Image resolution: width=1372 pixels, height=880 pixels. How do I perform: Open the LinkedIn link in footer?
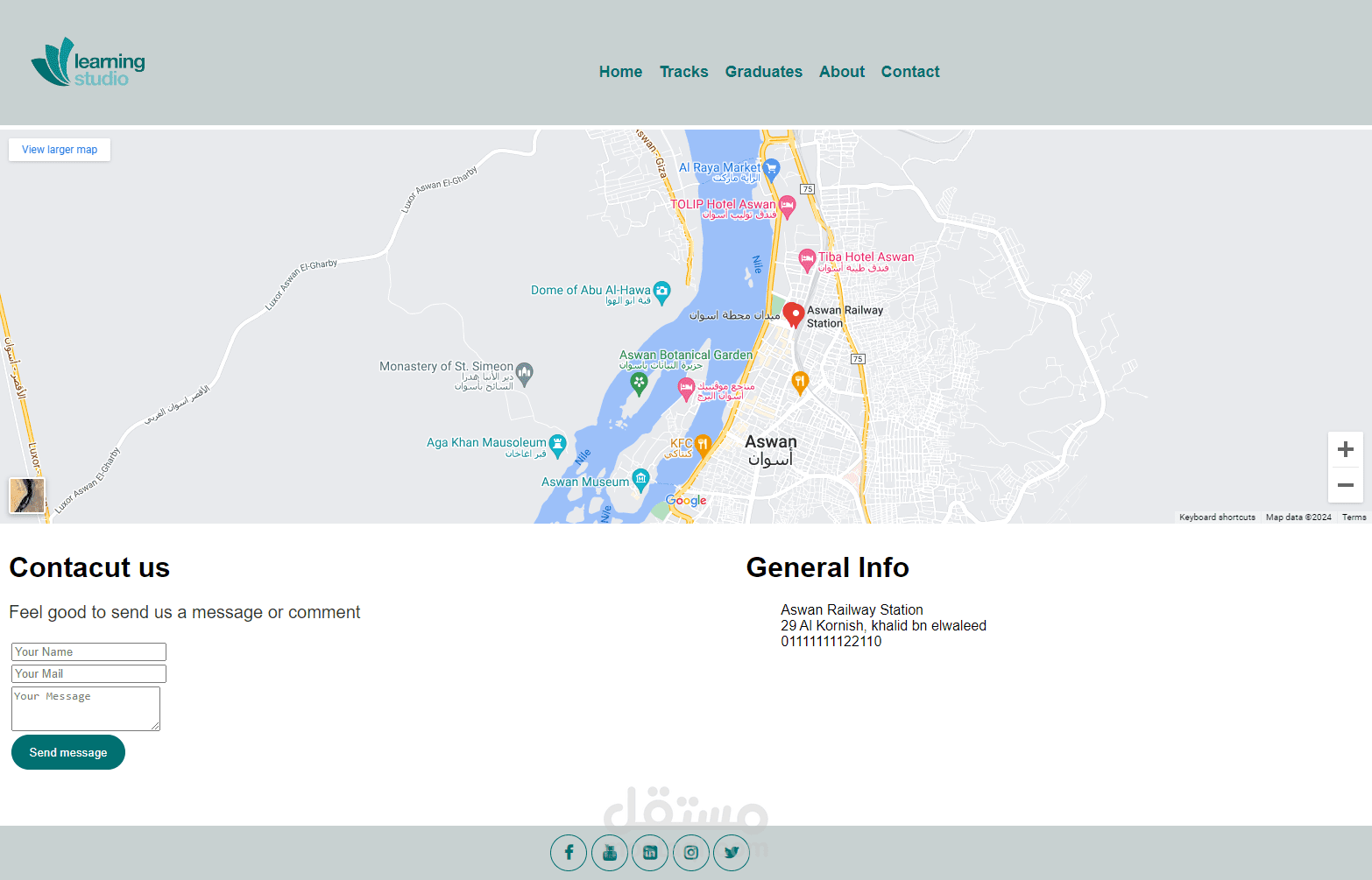[650, 853]
